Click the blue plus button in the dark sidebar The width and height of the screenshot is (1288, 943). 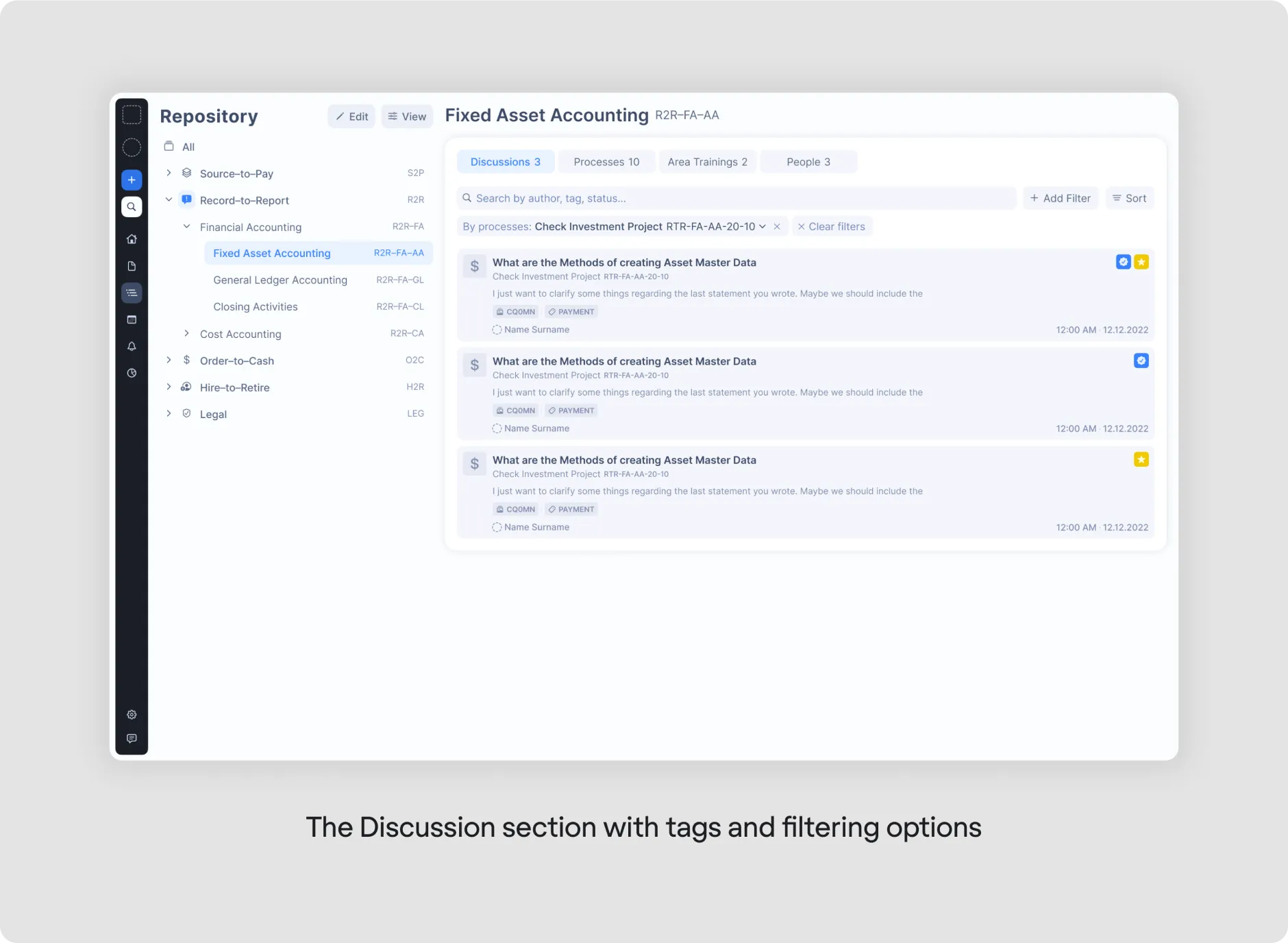tap(132, 180)
